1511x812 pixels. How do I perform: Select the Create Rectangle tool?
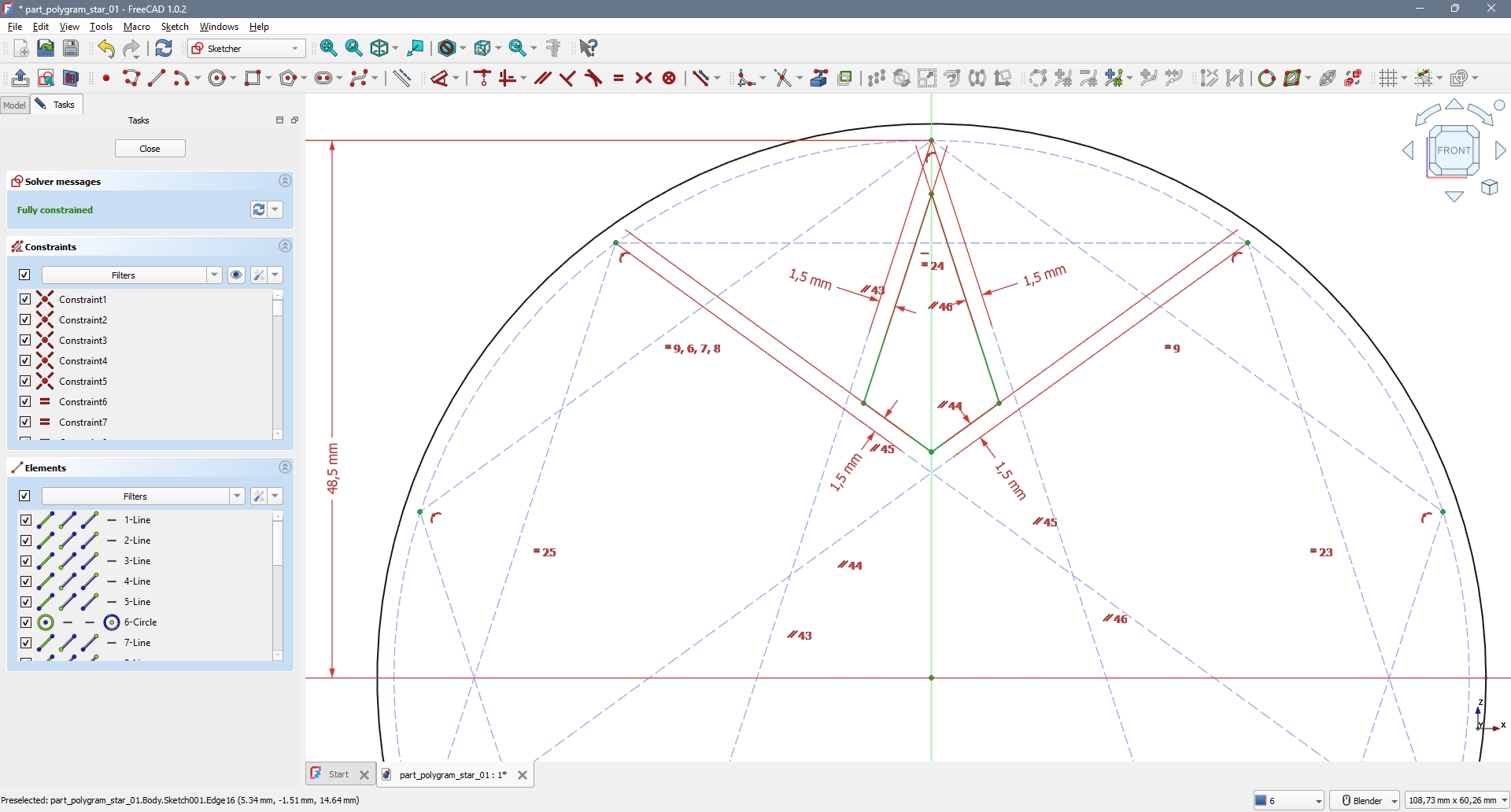253,78
